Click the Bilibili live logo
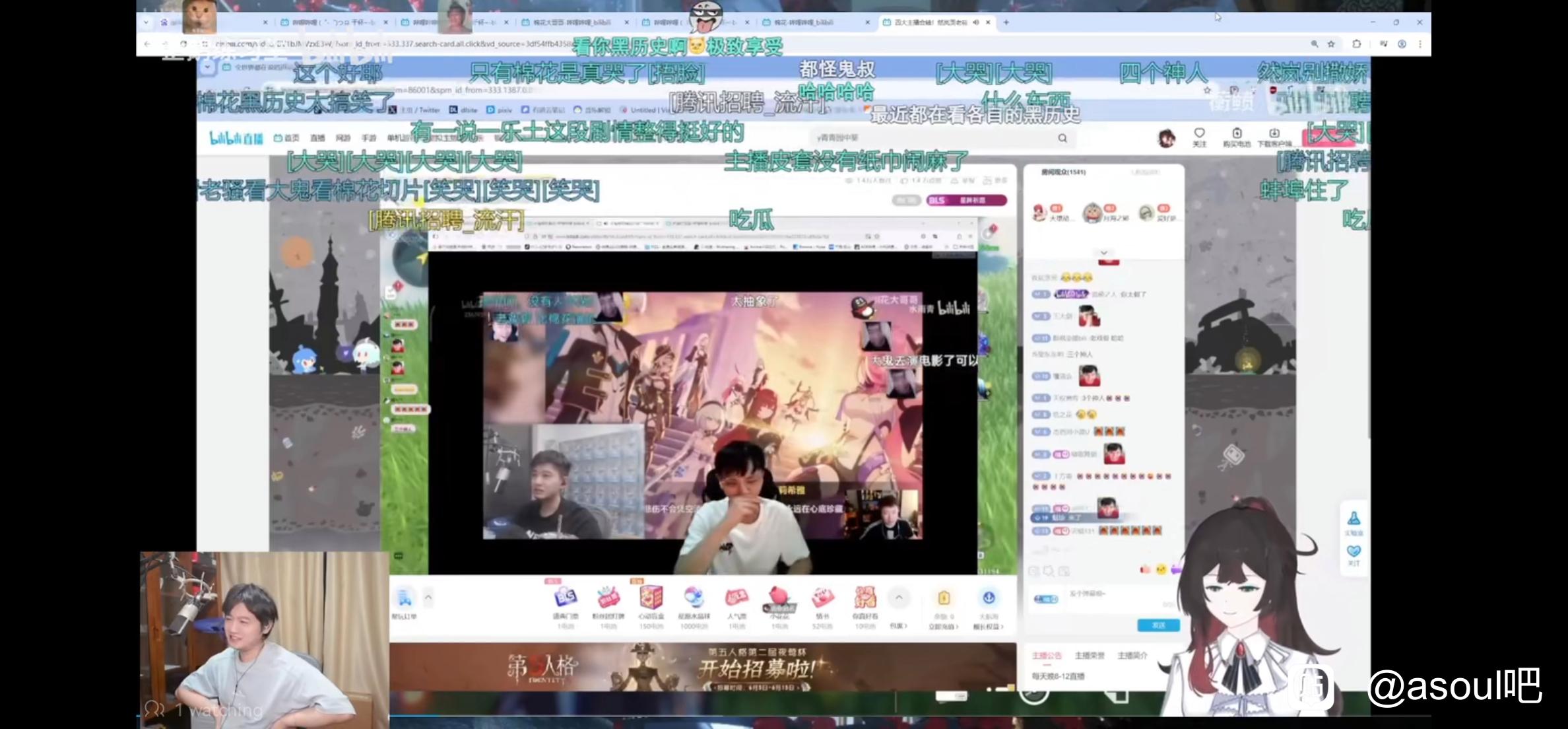 [236, 138]
